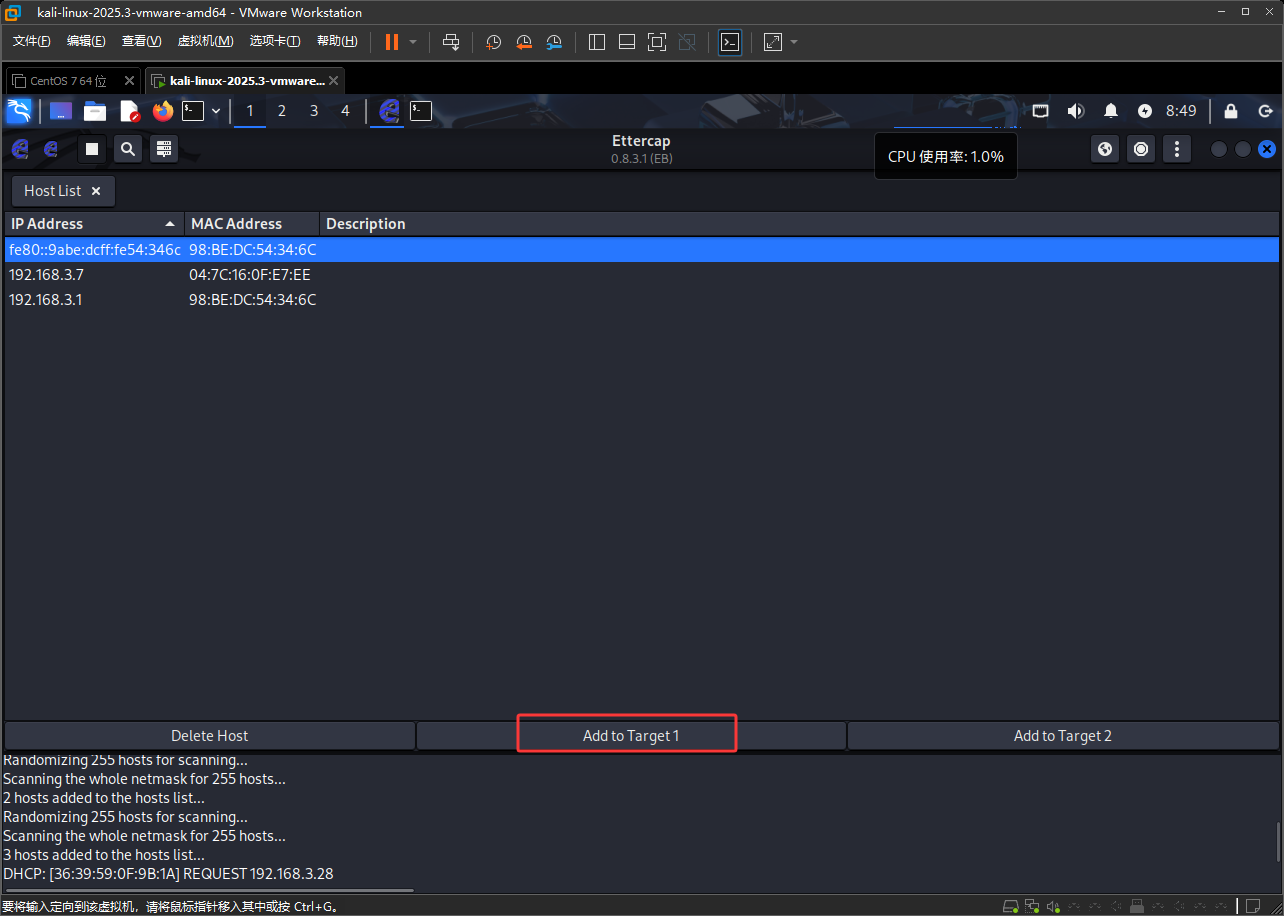This screenshot has width=1284, height=916.
Task: Open VMware snapshot manager wrench icon
Action: click(x=555, y=42)
